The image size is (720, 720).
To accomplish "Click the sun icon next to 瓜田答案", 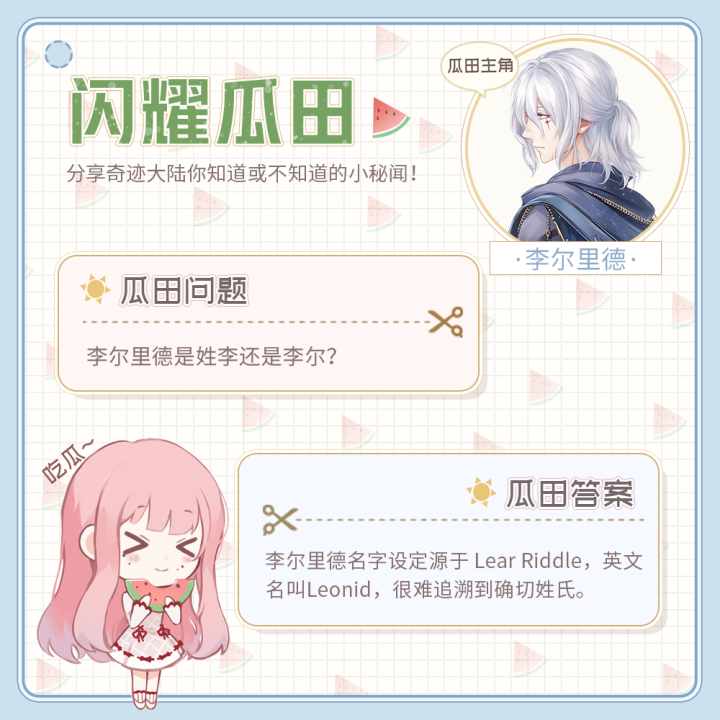I will (481, 492).
